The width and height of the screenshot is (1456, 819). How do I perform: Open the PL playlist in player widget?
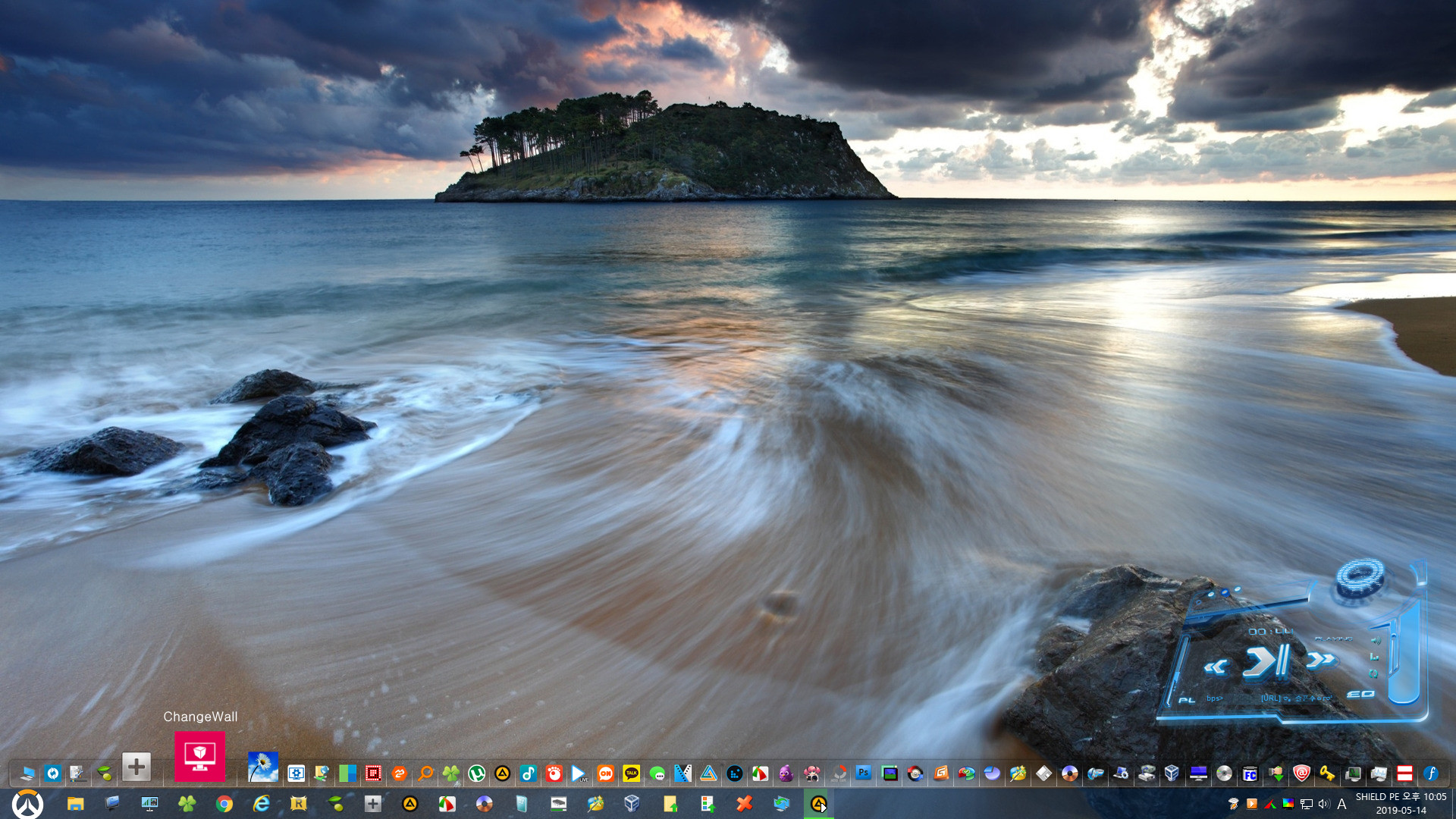(1187, 700)
